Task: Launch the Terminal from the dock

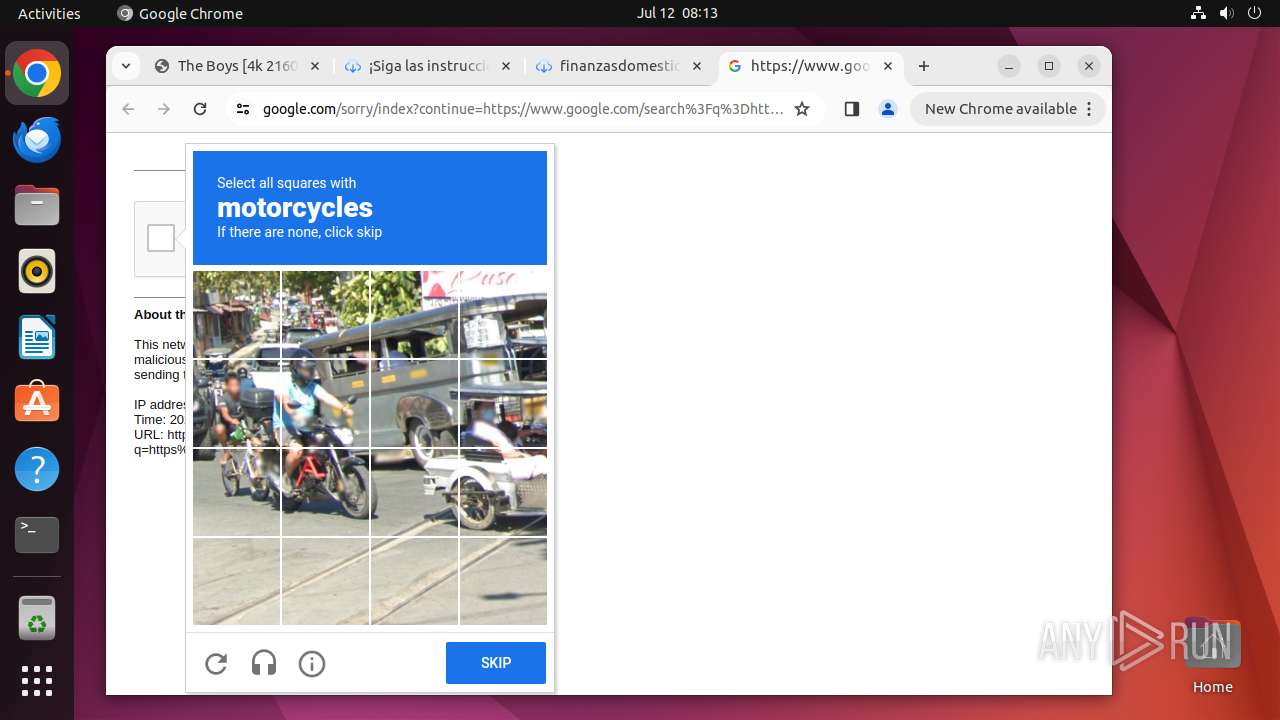Action: point(37,535)
